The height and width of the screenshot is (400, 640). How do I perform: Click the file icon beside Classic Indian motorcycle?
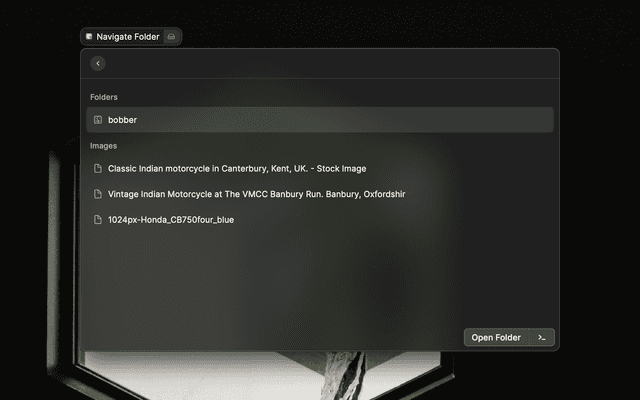pos(98,168)
